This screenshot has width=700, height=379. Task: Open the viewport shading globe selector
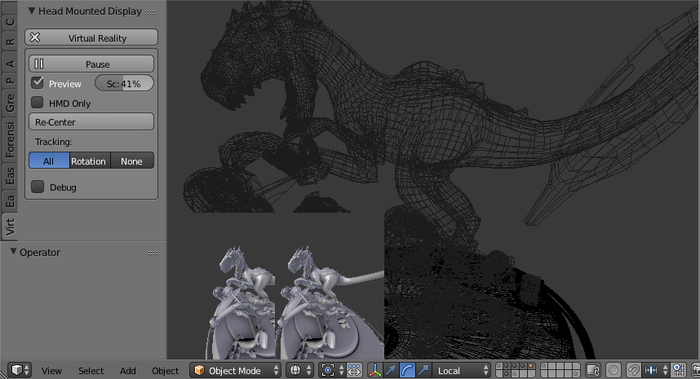(300, 370)
